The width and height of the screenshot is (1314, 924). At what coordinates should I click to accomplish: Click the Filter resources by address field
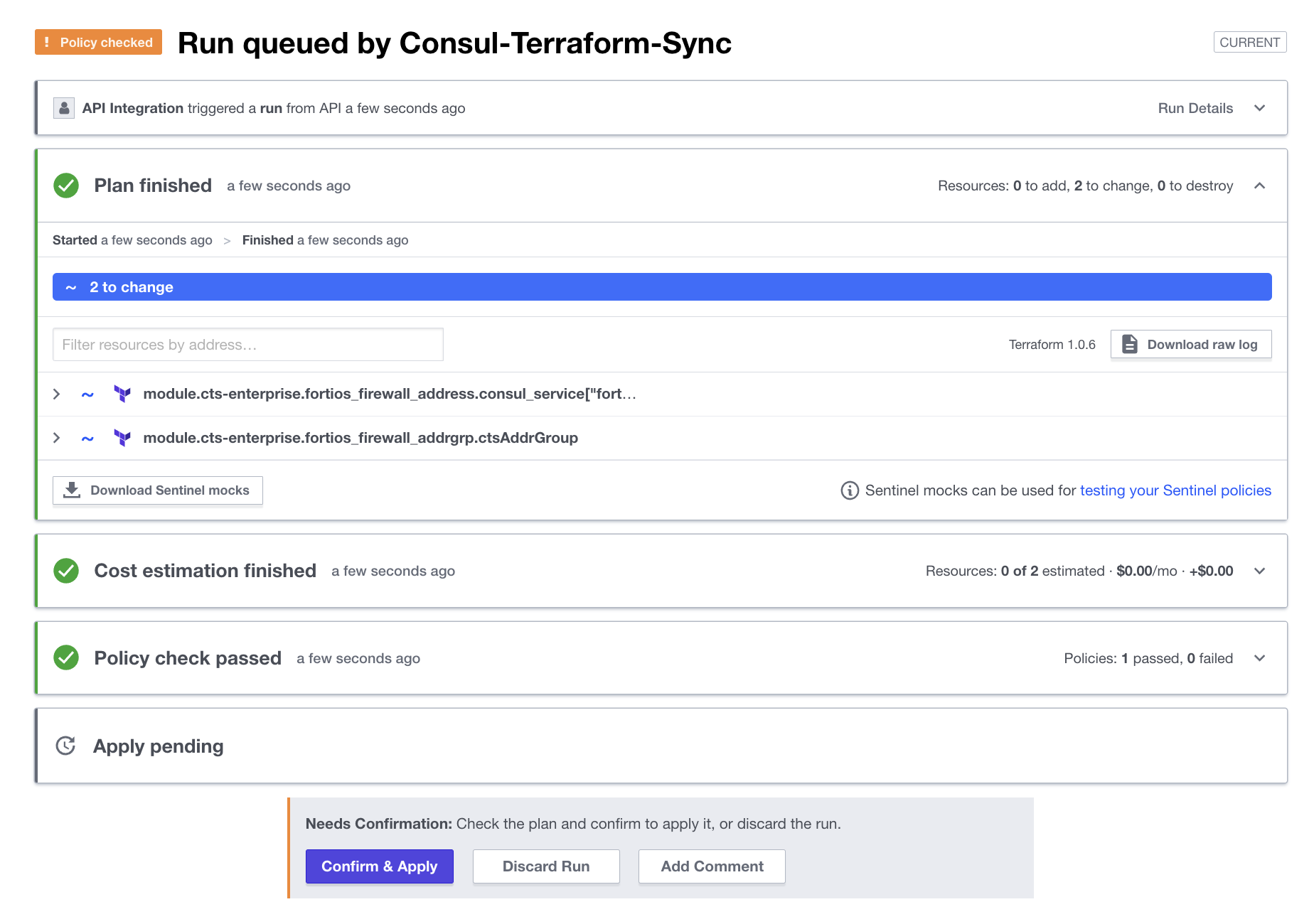tap(247, 345)
